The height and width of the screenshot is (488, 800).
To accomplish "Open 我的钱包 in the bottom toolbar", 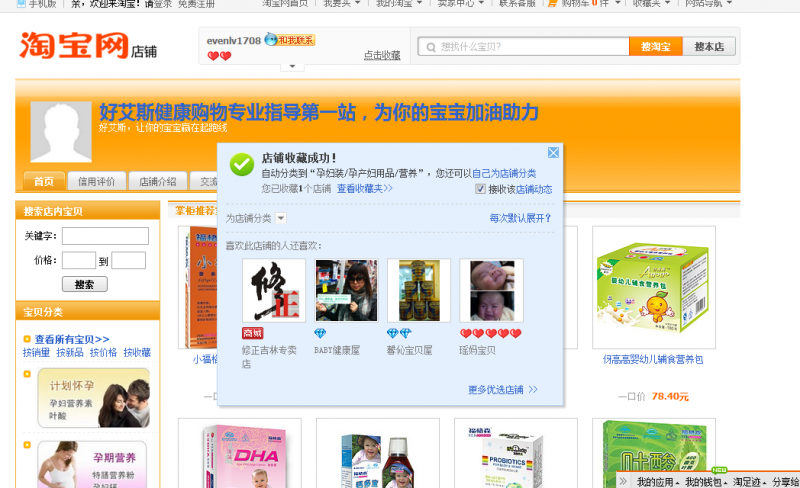I will [706, 481].
